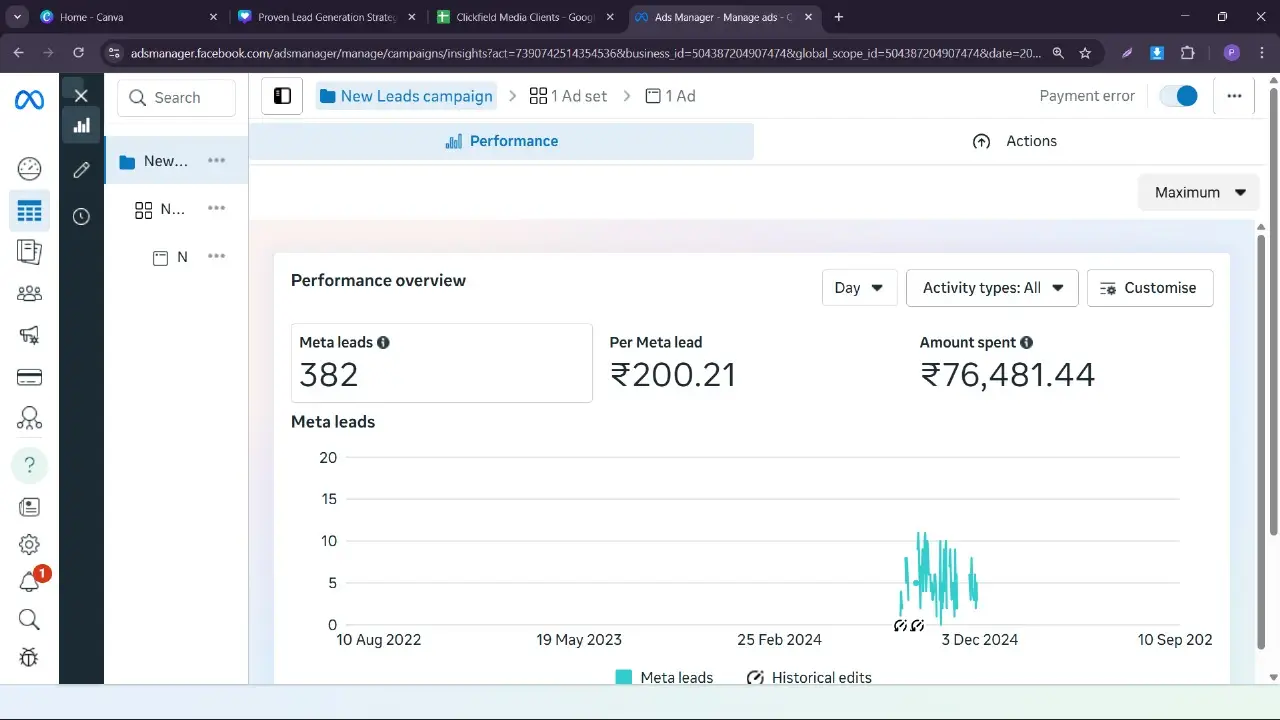Viewport: 1280px width, 720px height.
Task: Expand the Day breakdown dropdown
Action: (859, 288)
